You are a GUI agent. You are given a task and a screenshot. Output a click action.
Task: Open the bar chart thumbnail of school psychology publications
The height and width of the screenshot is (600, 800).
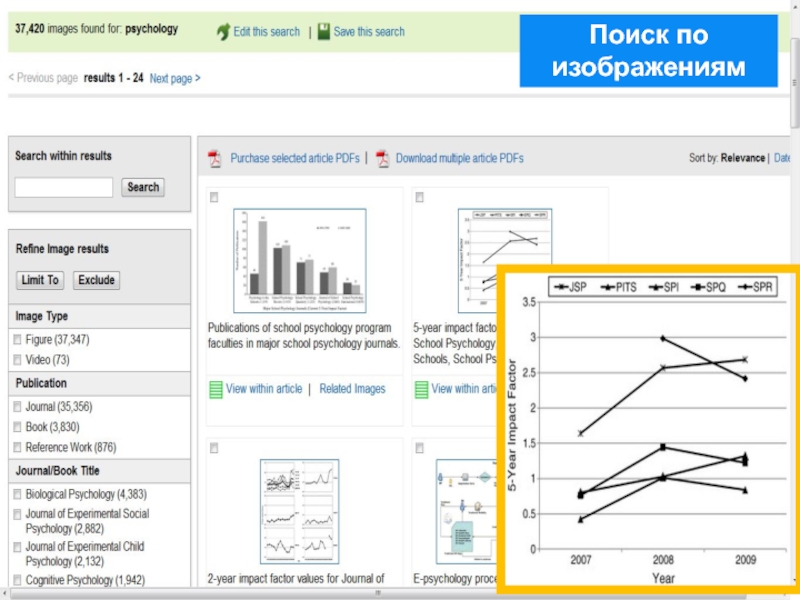(x=300, y=260)
